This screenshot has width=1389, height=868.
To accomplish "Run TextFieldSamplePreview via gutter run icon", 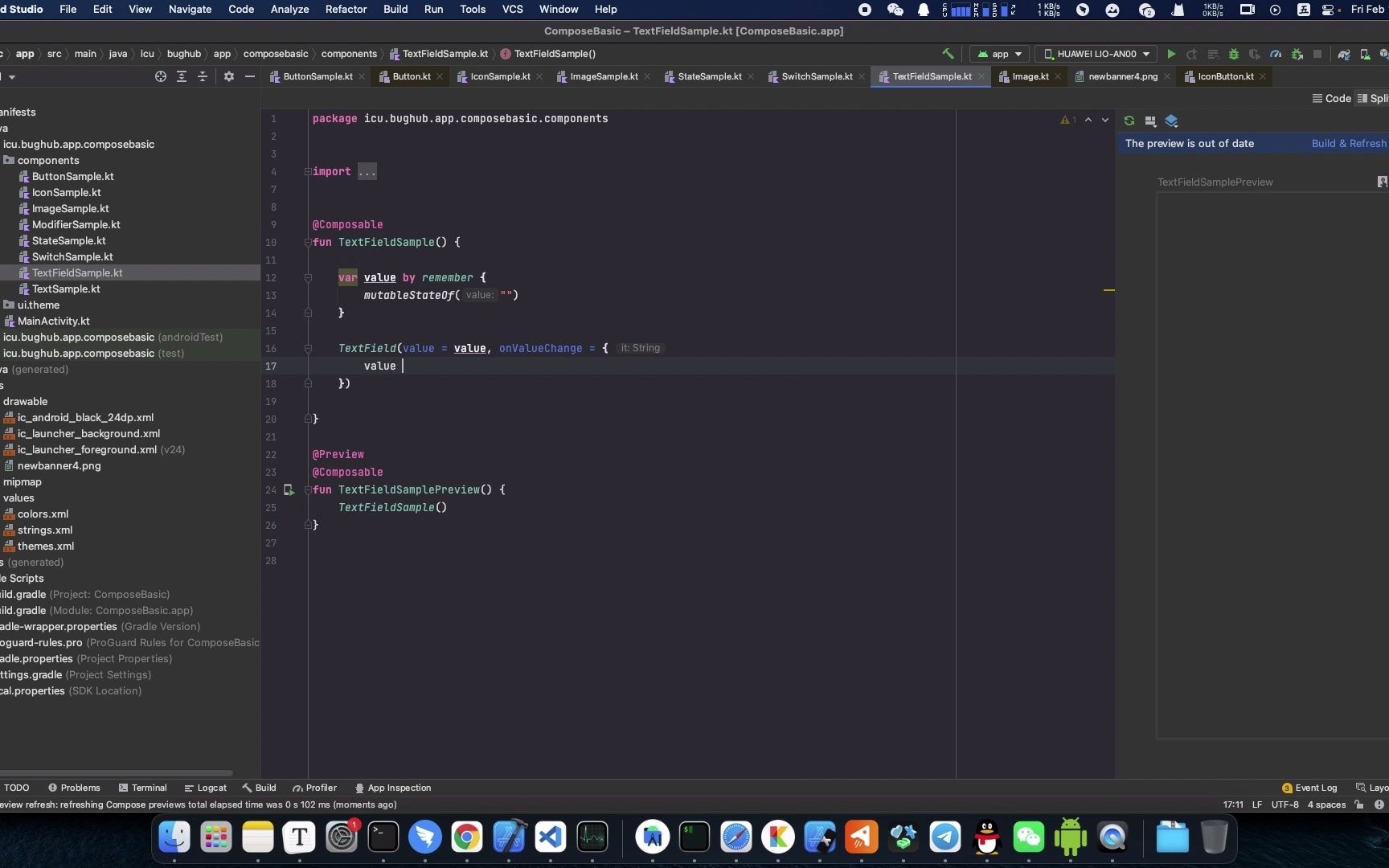I will point(289,490).
